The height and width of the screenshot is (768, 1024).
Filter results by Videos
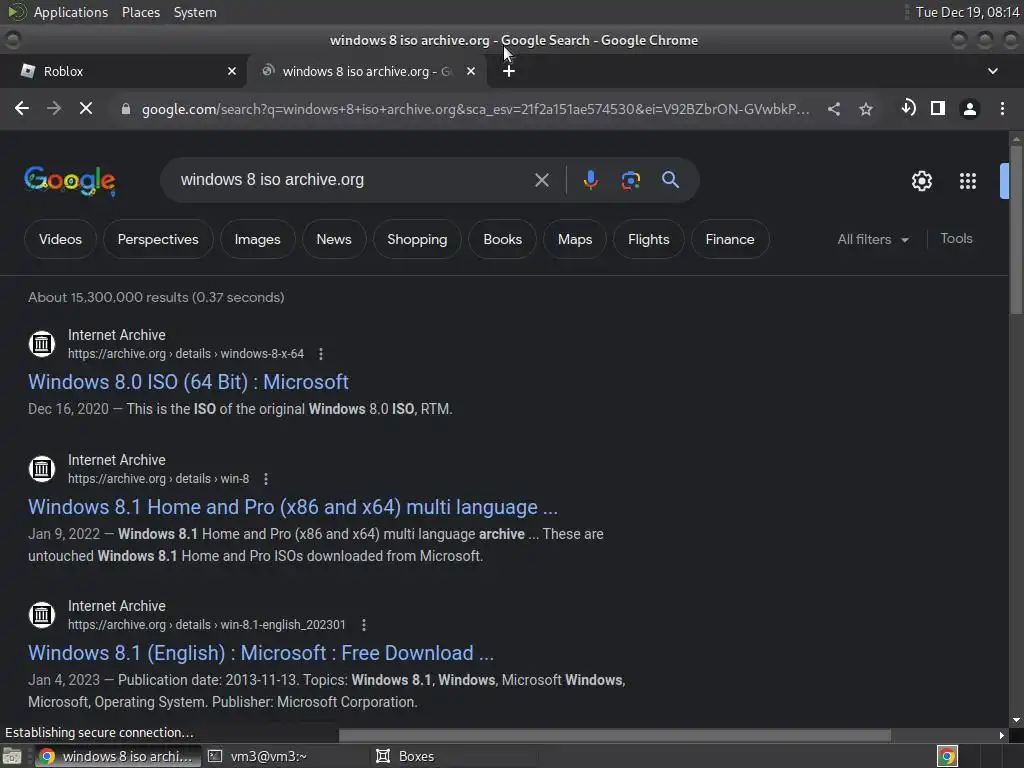[x=60, y=239]
